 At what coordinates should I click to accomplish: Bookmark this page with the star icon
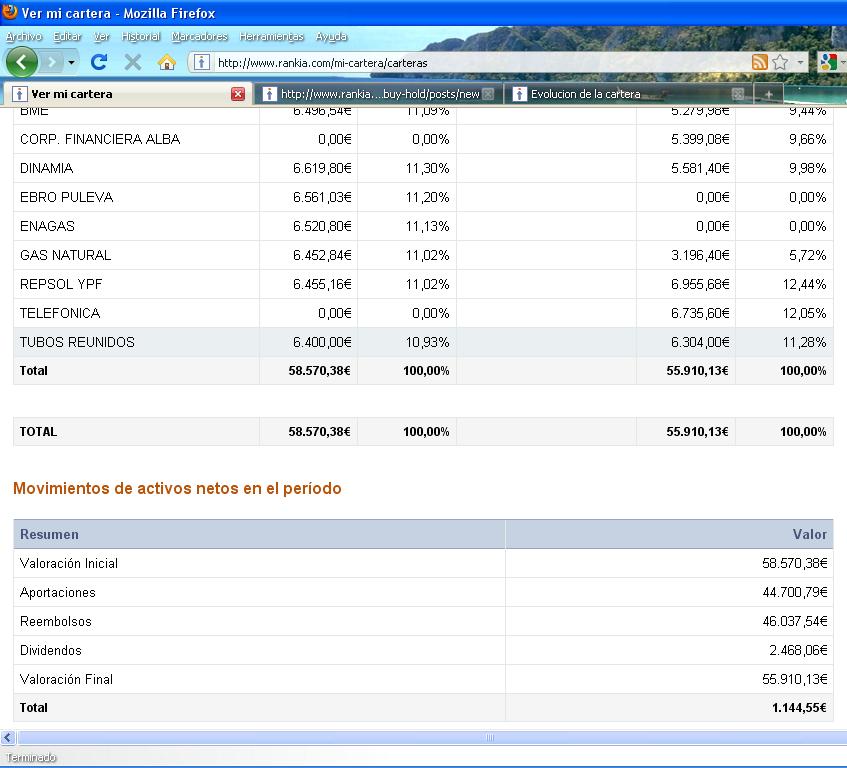click(x=780, y=62)
